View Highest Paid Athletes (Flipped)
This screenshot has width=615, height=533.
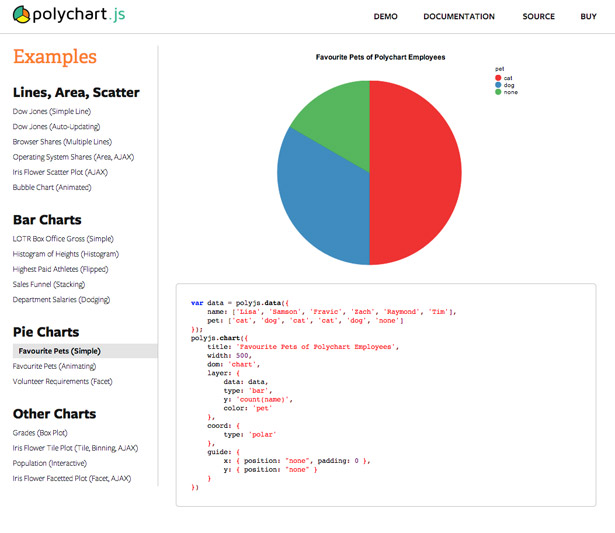tap(60, 269)
